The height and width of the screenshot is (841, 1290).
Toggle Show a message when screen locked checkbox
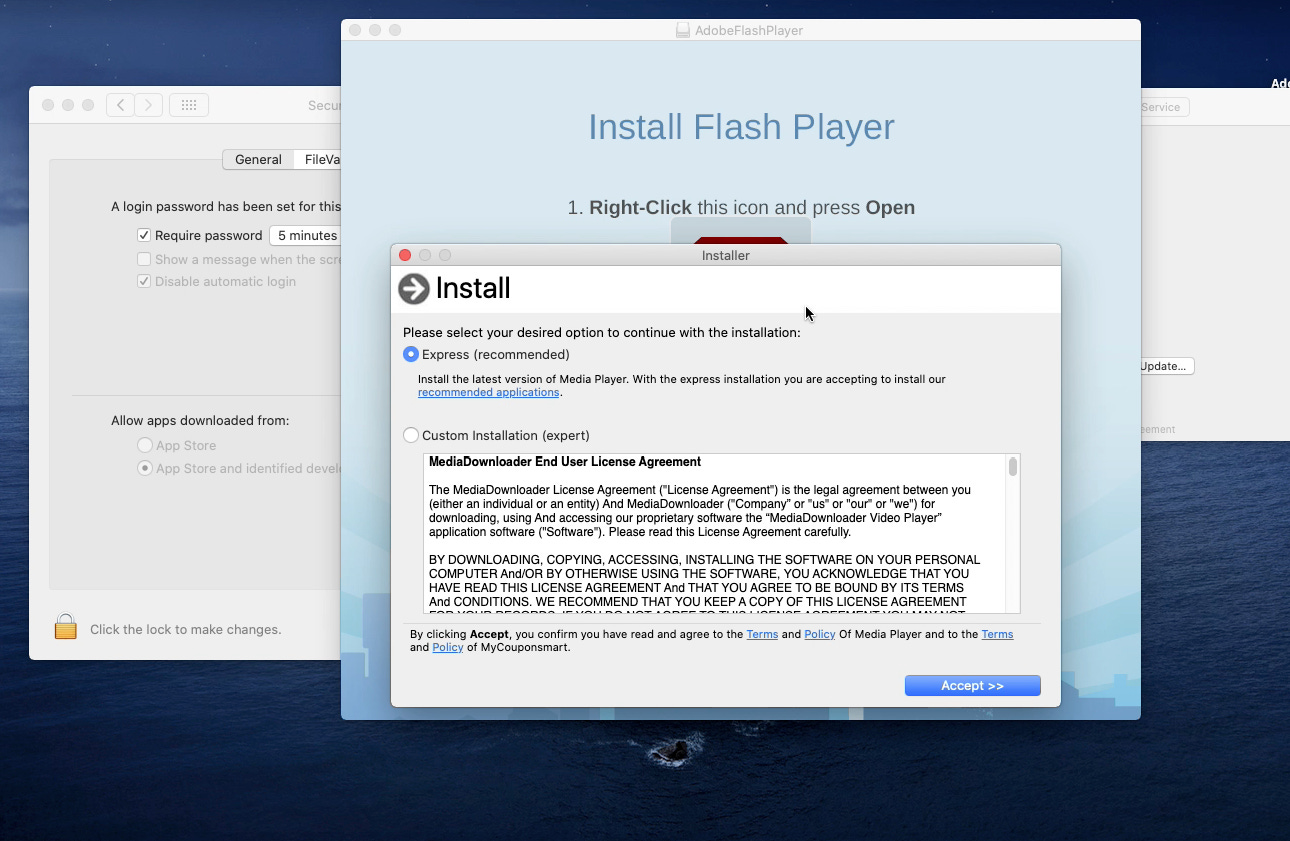[144, 259]
